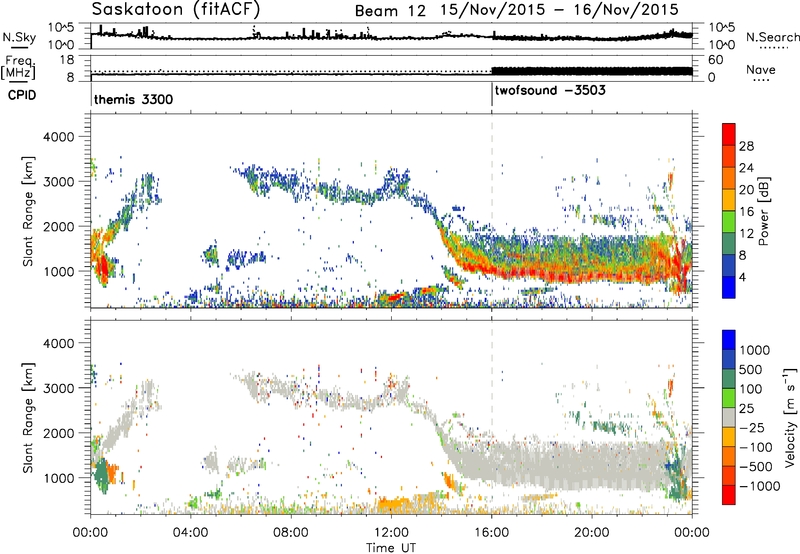Click the '10^5' label on the left noise axis
Viewport: 800px width, 554px height.
point(61,28)
